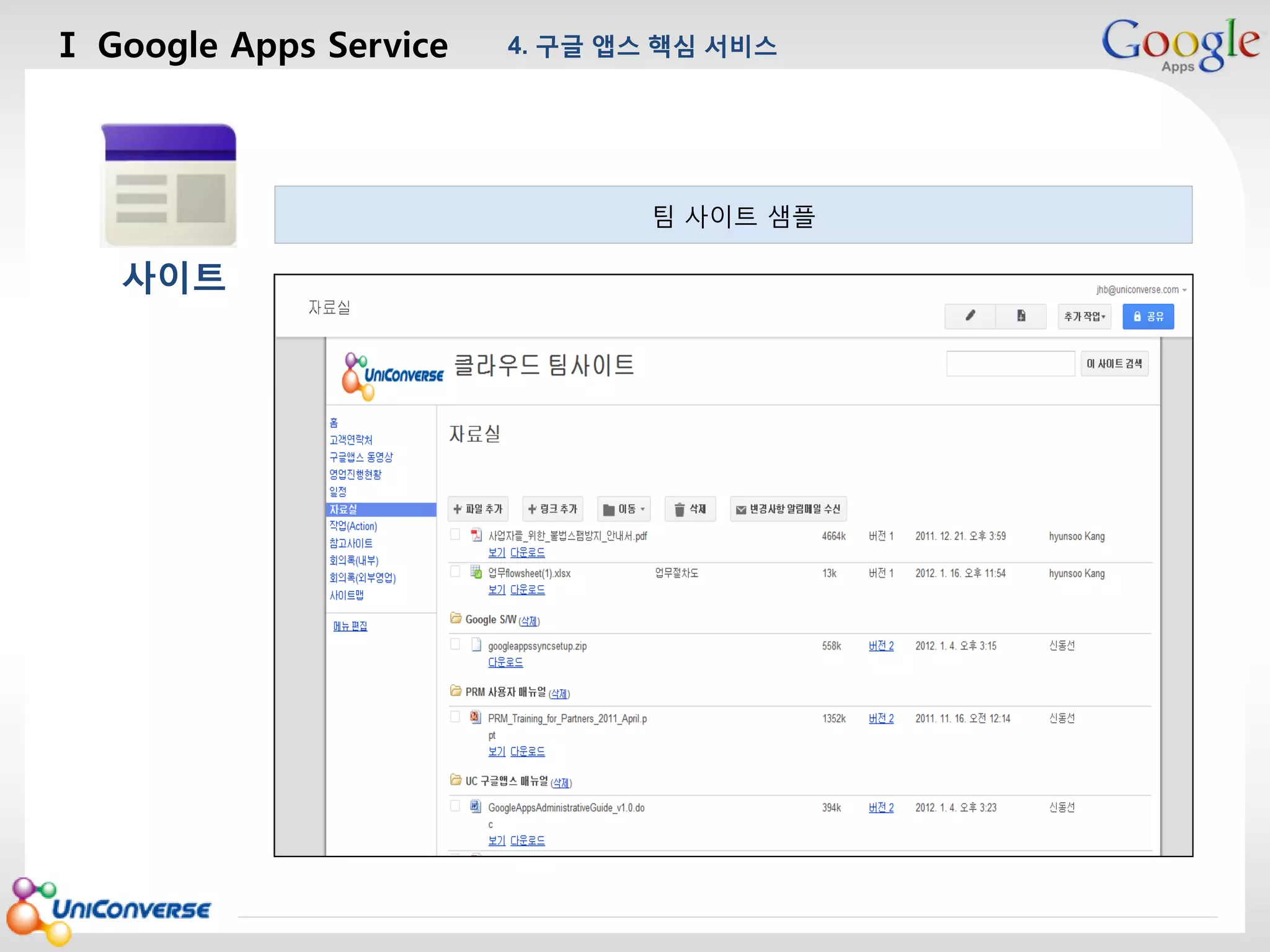Click the pencil edit page icon
This screenshot has width=1270, height=952.
coord(970,316)
